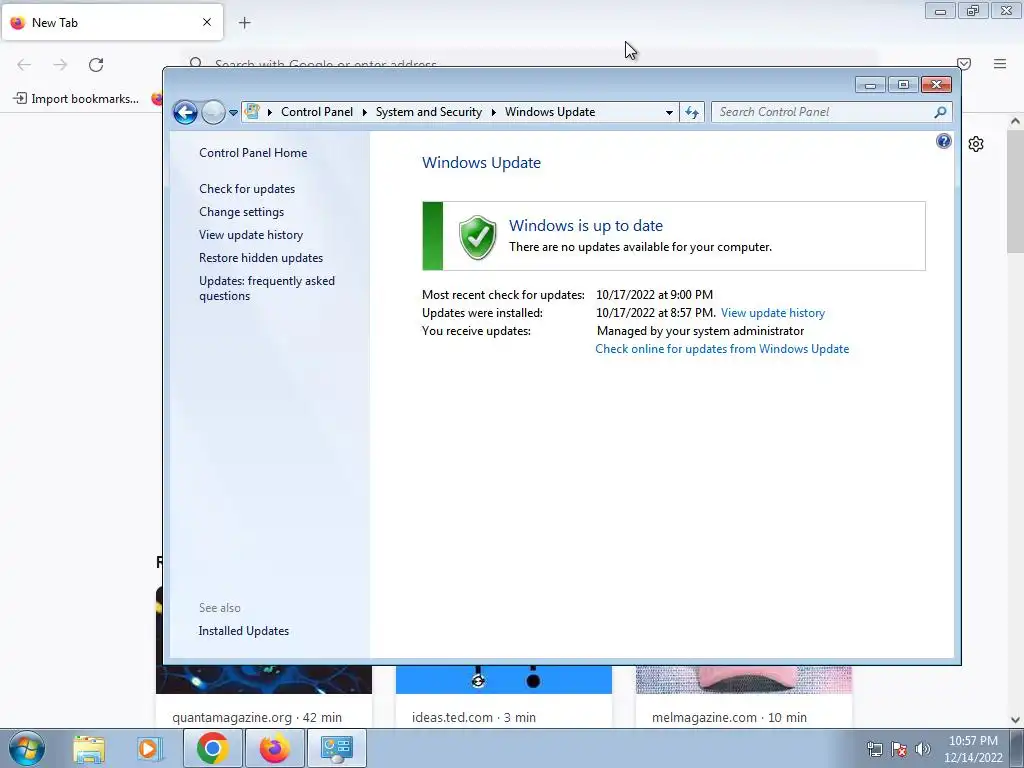
Task: Open ideas.ted.com article card in Firefox
Action: pos(504,697)
